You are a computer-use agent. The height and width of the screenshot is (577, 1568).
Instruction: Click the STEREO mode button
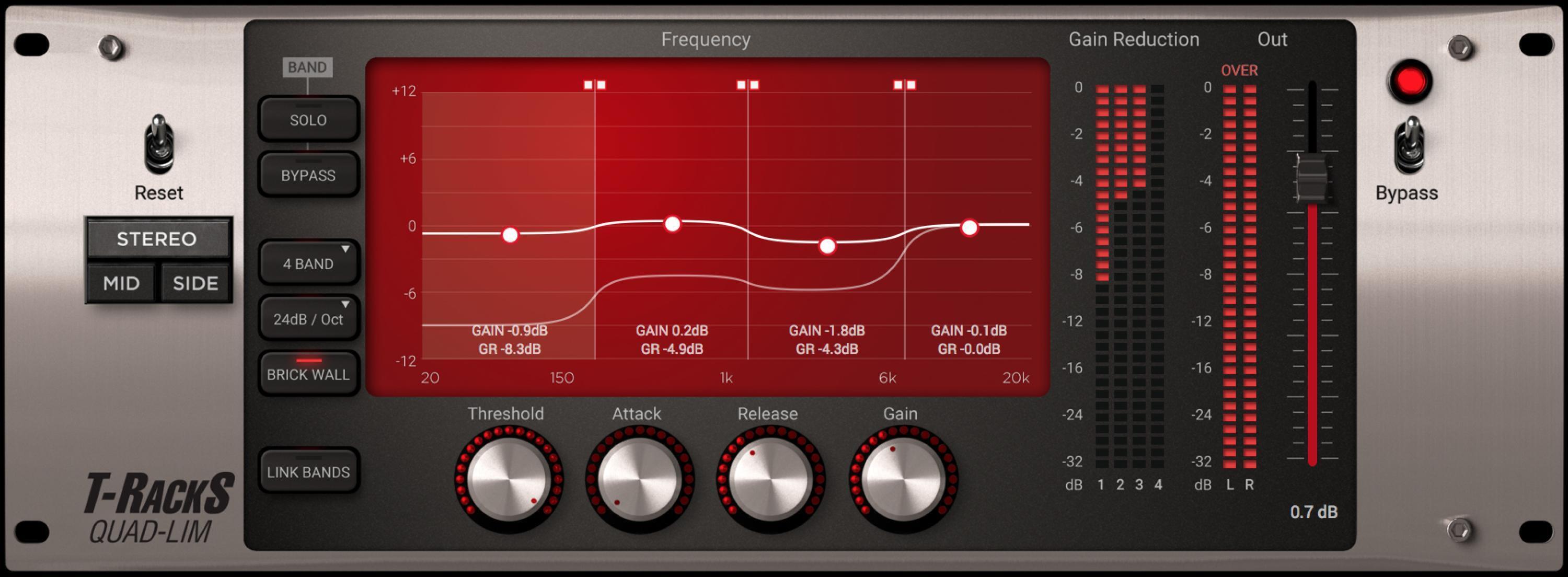coord(158,239)
